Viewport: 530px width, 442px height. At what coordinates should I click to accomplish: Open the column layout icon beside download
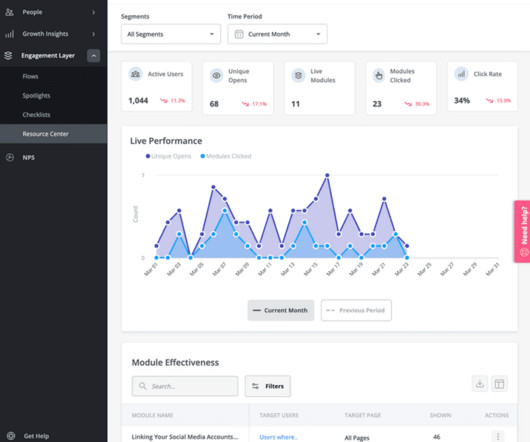(499, 384)
